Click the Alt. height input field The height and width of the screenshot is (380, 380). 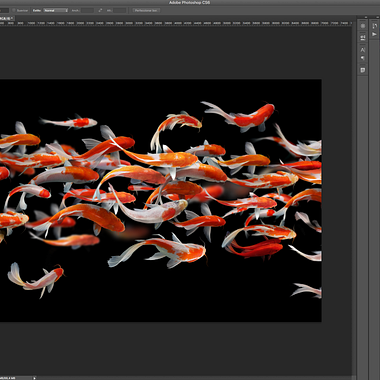point(120,11)
